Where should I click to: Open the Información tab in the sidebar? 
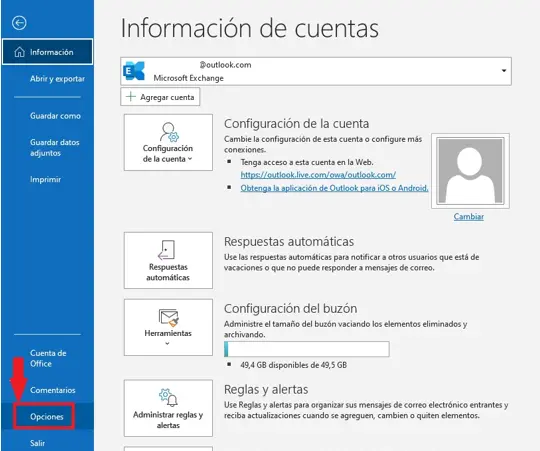click(x=48, y=52)
